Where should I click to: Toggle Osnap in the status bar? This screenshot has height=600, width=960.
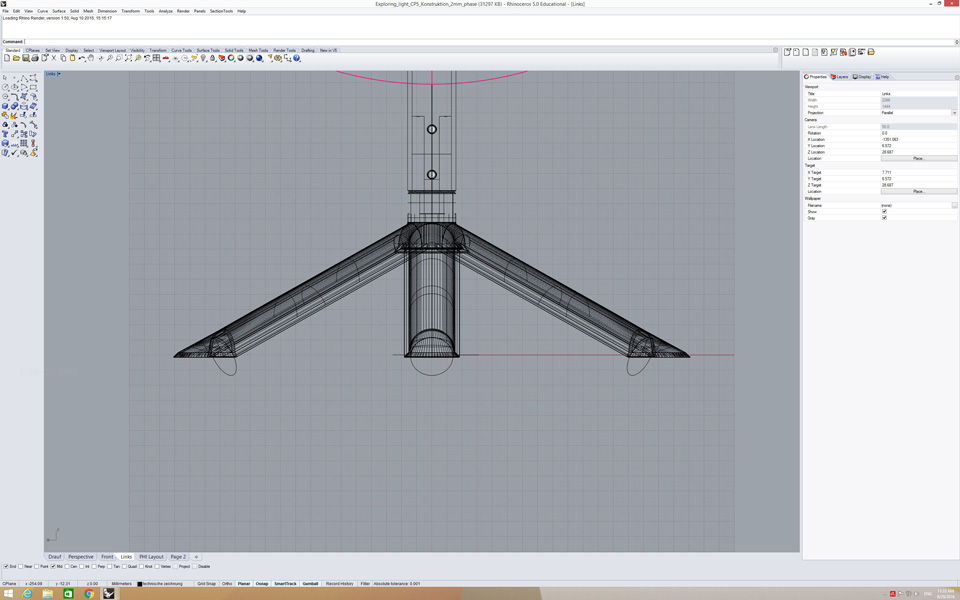[x=262, y=583]
